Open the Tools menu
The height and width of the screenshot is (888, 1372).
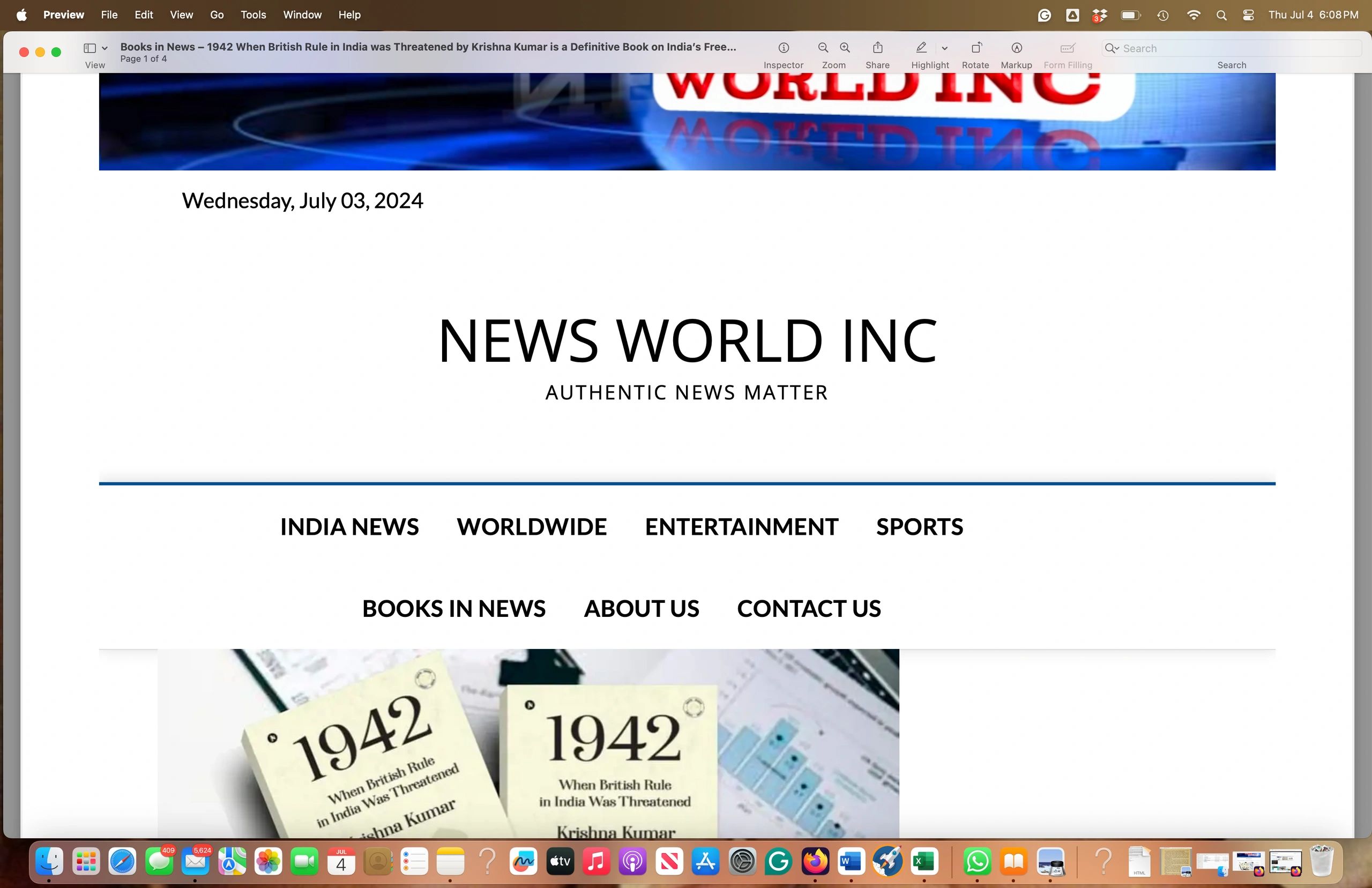click(x=252, y=14)
